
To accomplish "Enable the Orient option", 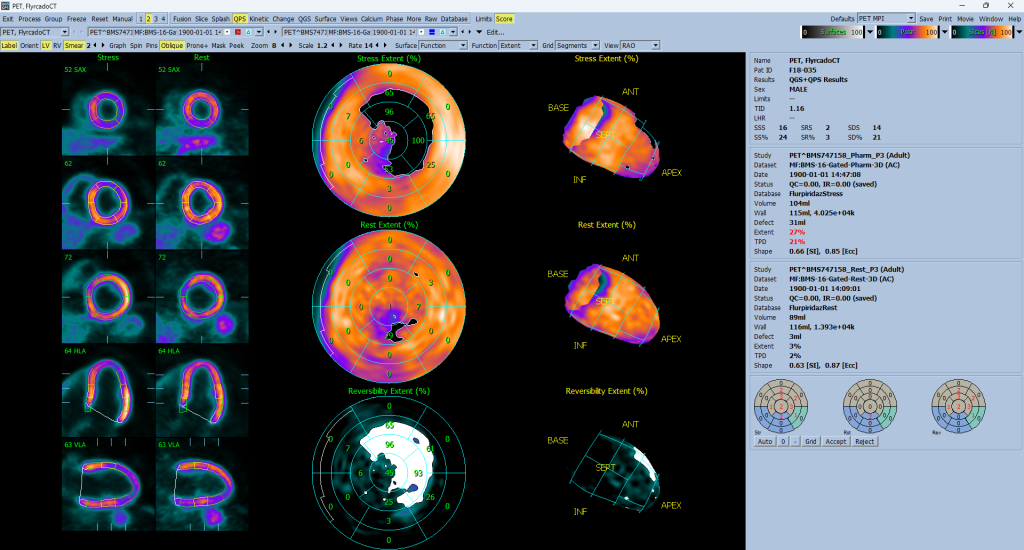I will 29,45.
